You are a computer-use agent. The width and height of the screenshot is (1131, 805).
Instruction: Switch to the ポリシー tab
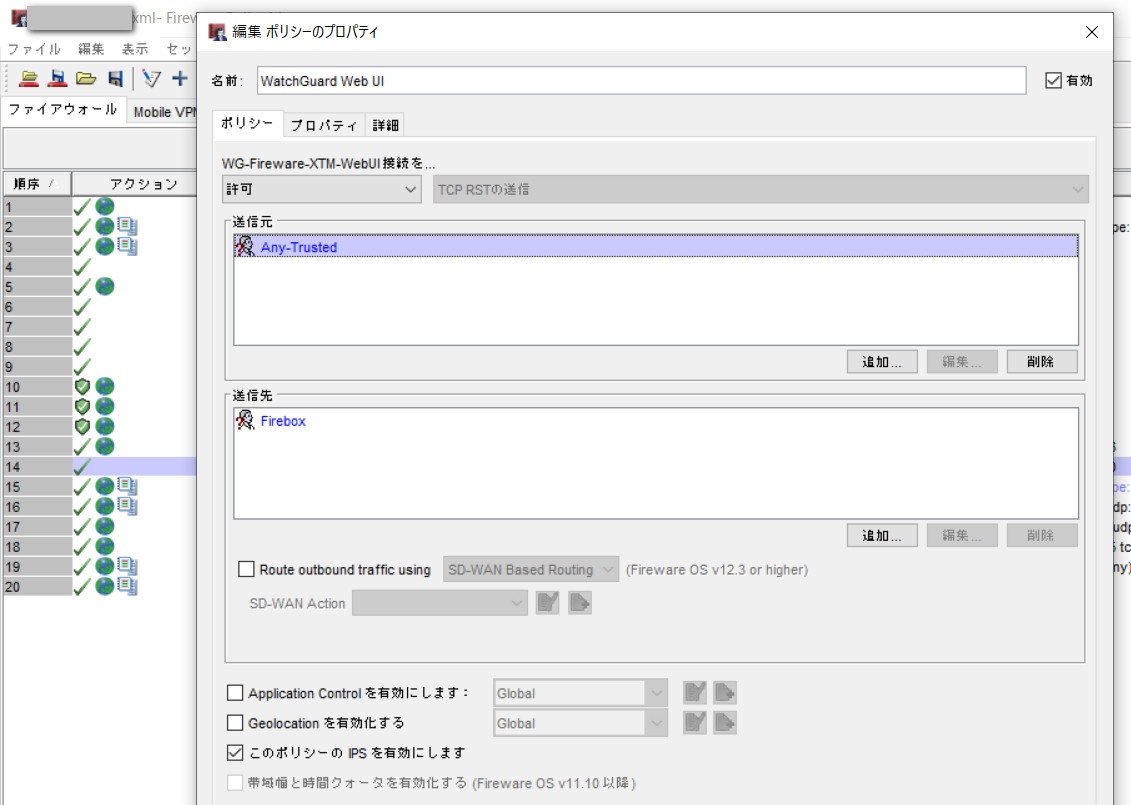point(247,123)
